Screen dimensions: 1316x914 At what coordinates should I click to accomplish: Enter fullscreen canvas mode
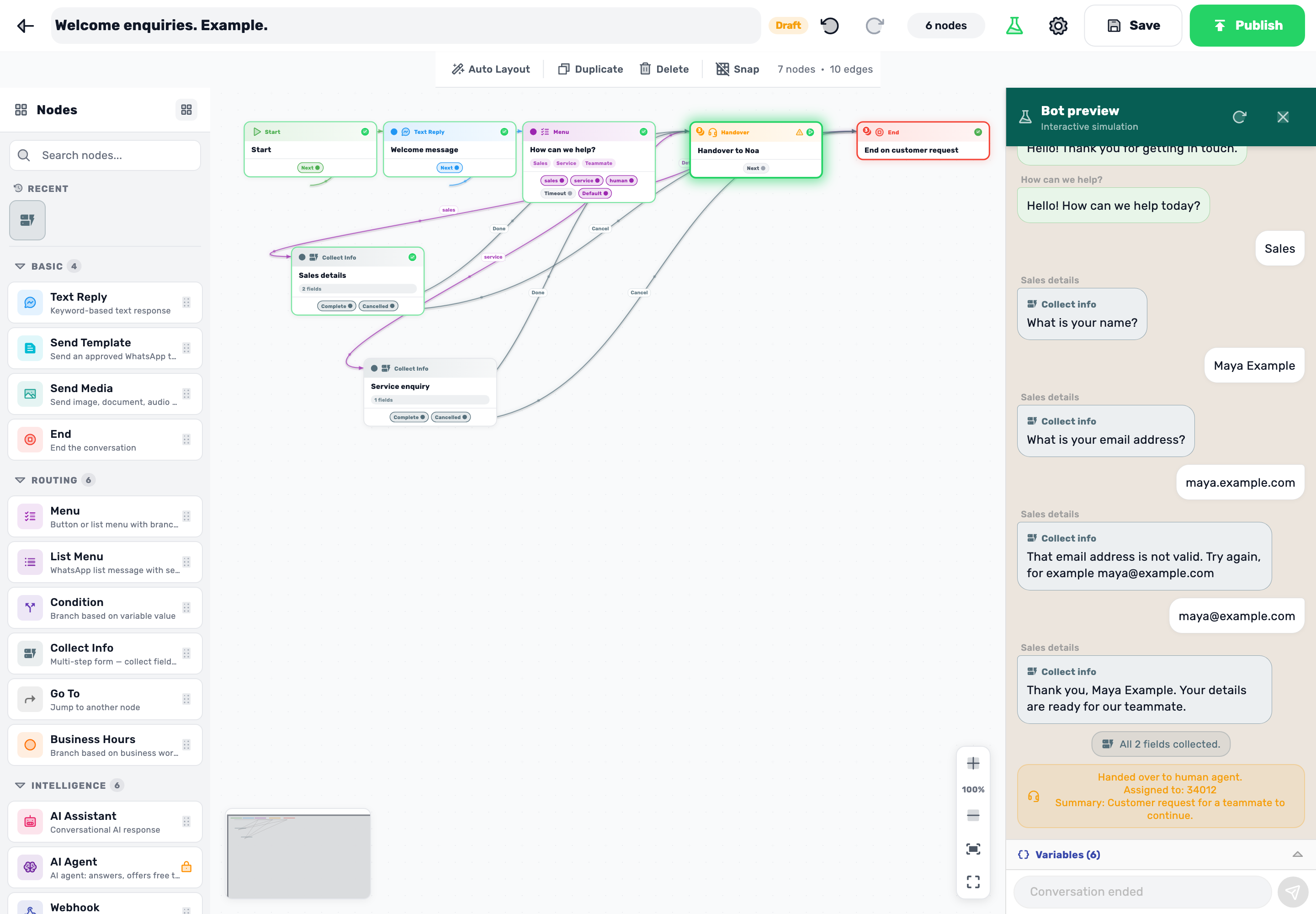coord(973,882)
